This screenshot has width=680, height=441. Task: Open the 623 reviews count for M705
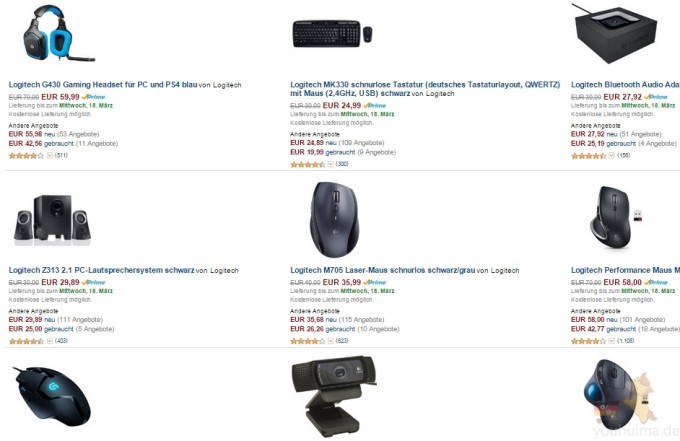click(x=342, y=341)
